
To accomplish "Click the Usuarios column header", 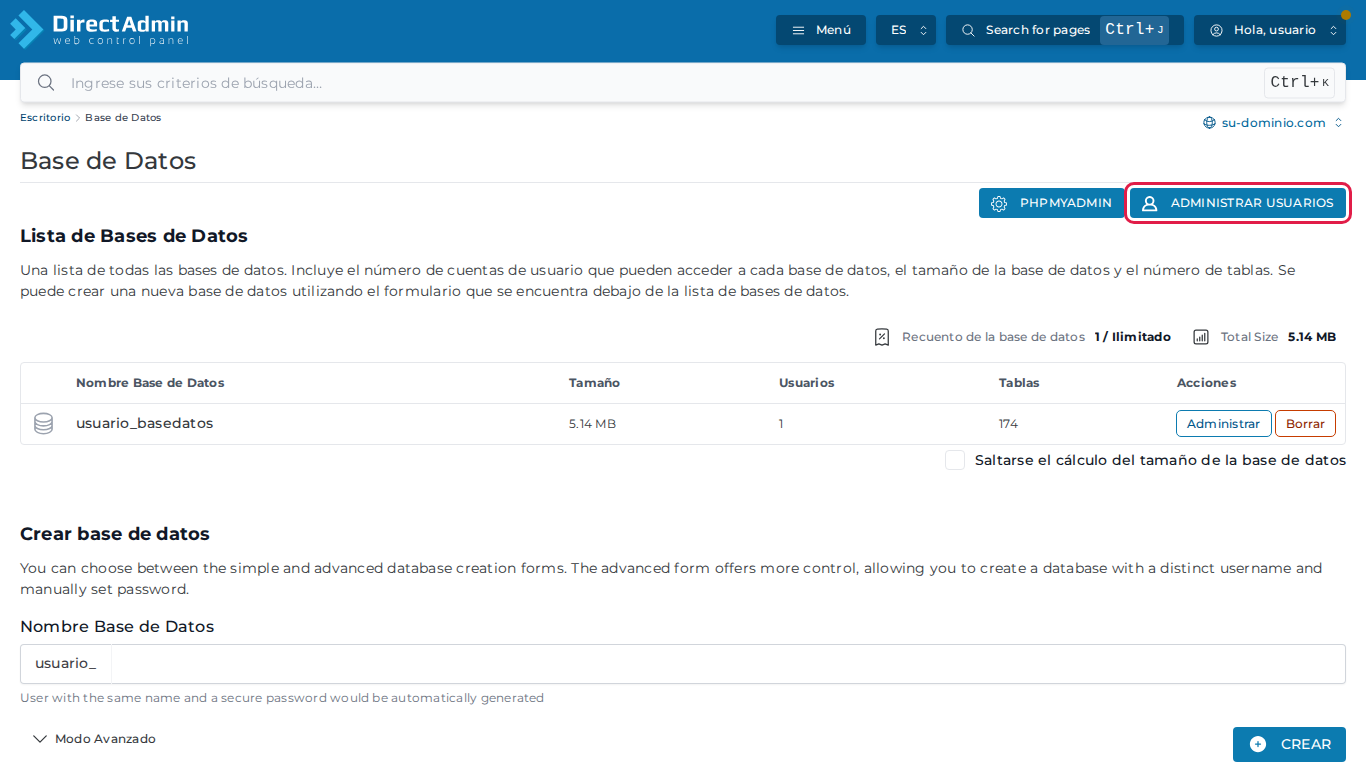I will tap(806, 383).
